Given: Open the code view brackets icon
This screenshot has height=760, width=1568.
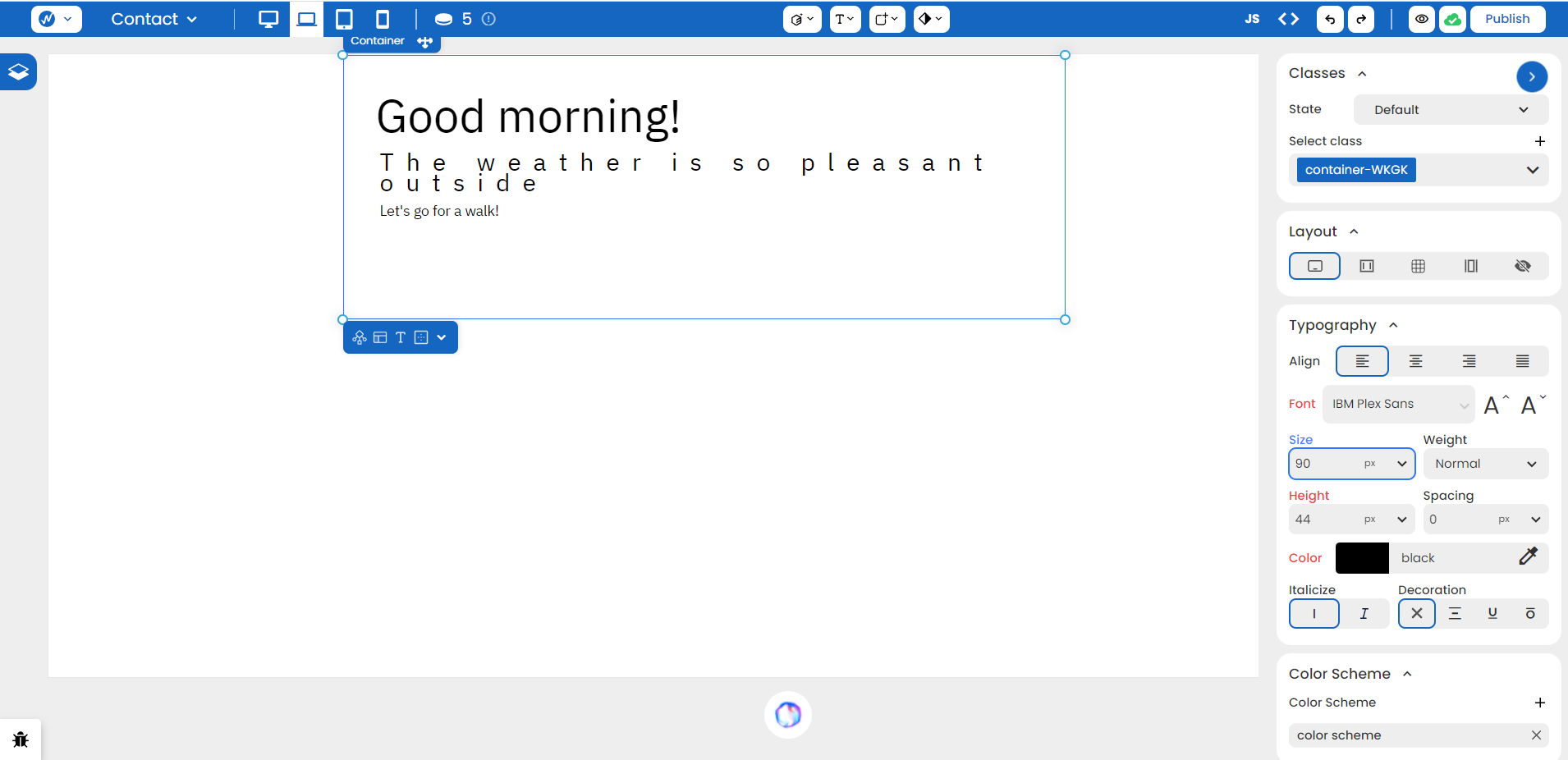Looking at the screenshot, I should [1289, 19].
